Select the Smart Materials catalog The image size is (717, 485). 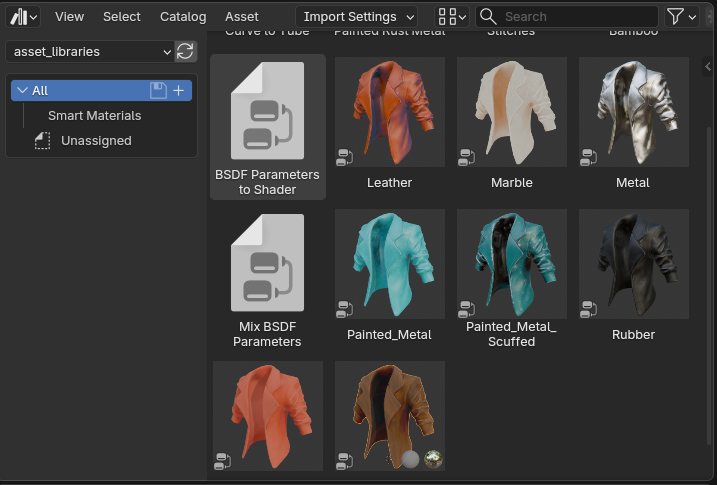pos(94,116)
